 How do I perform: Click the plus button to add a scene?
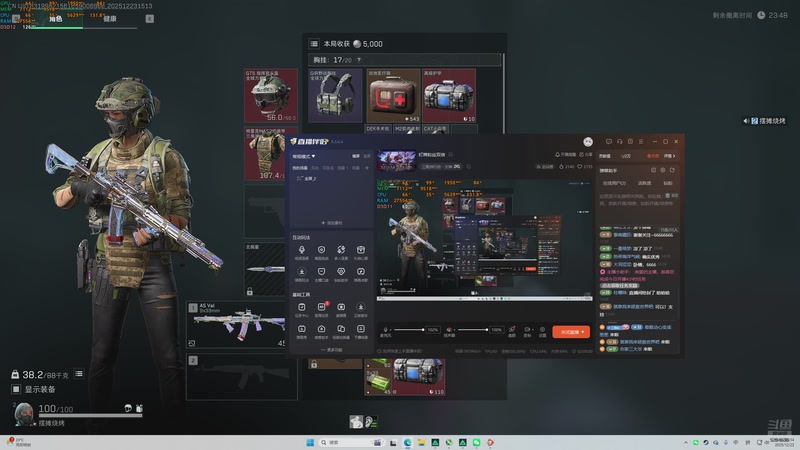[x=366, y=168]
